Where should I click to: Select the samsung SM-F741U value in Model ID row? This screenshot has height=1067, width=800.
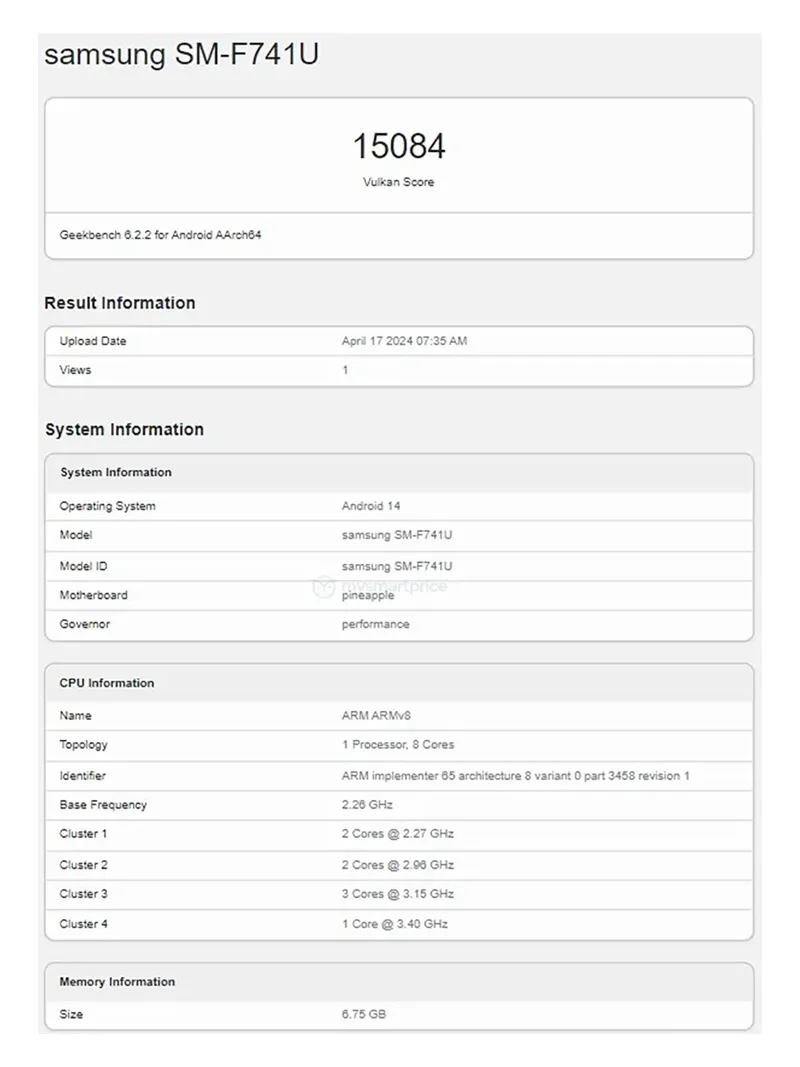point(397,566)
